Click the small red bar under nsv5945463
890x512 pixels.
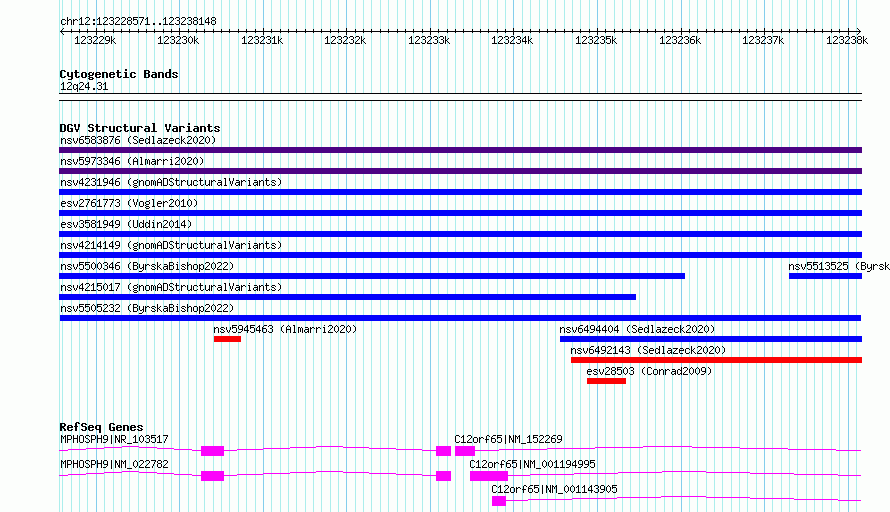tap(228, 339)
